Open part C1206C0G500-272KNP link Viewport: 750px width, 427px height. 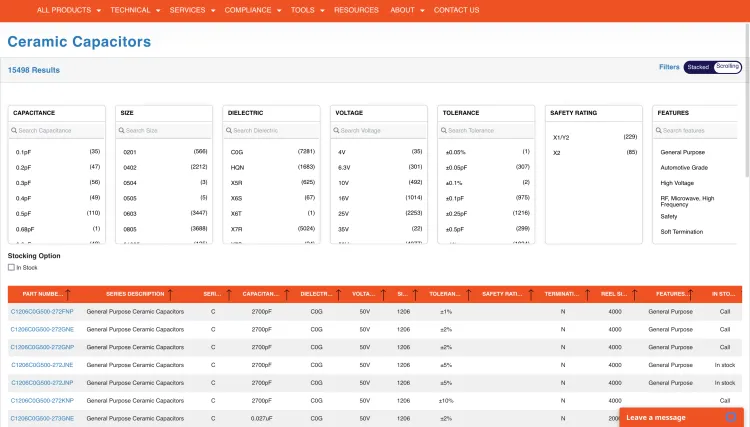click(42, 401)
